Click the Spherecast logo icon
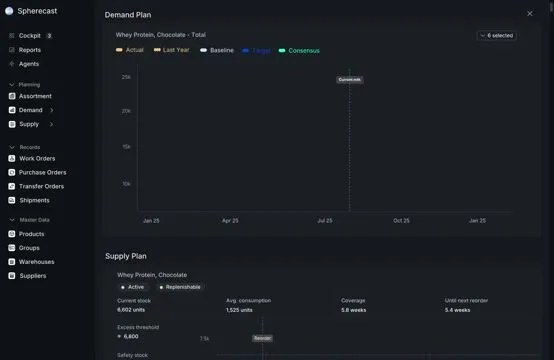The width and height of the screenshot is (554, 360). point(9,11)
